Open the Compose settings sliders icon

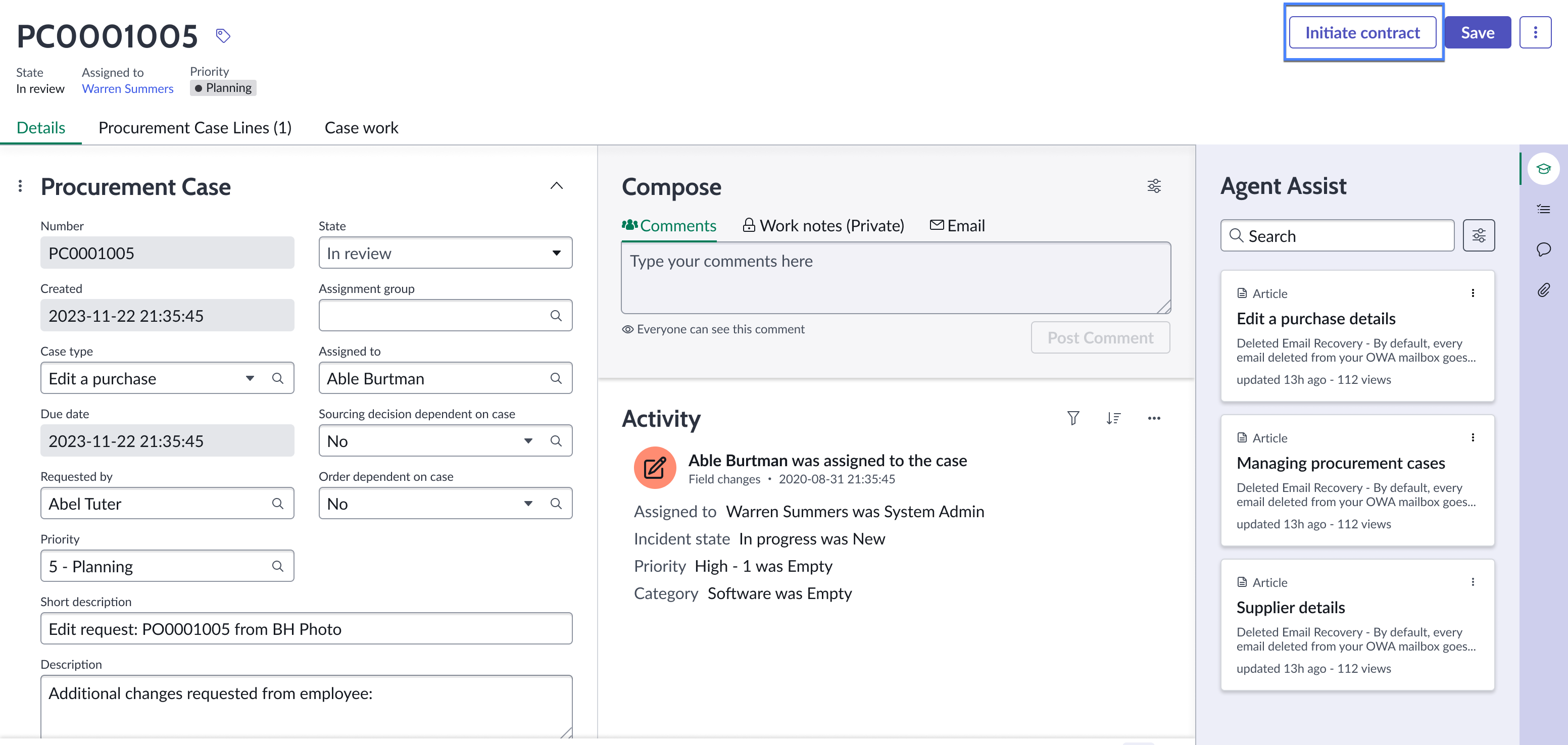(1153, 186)
